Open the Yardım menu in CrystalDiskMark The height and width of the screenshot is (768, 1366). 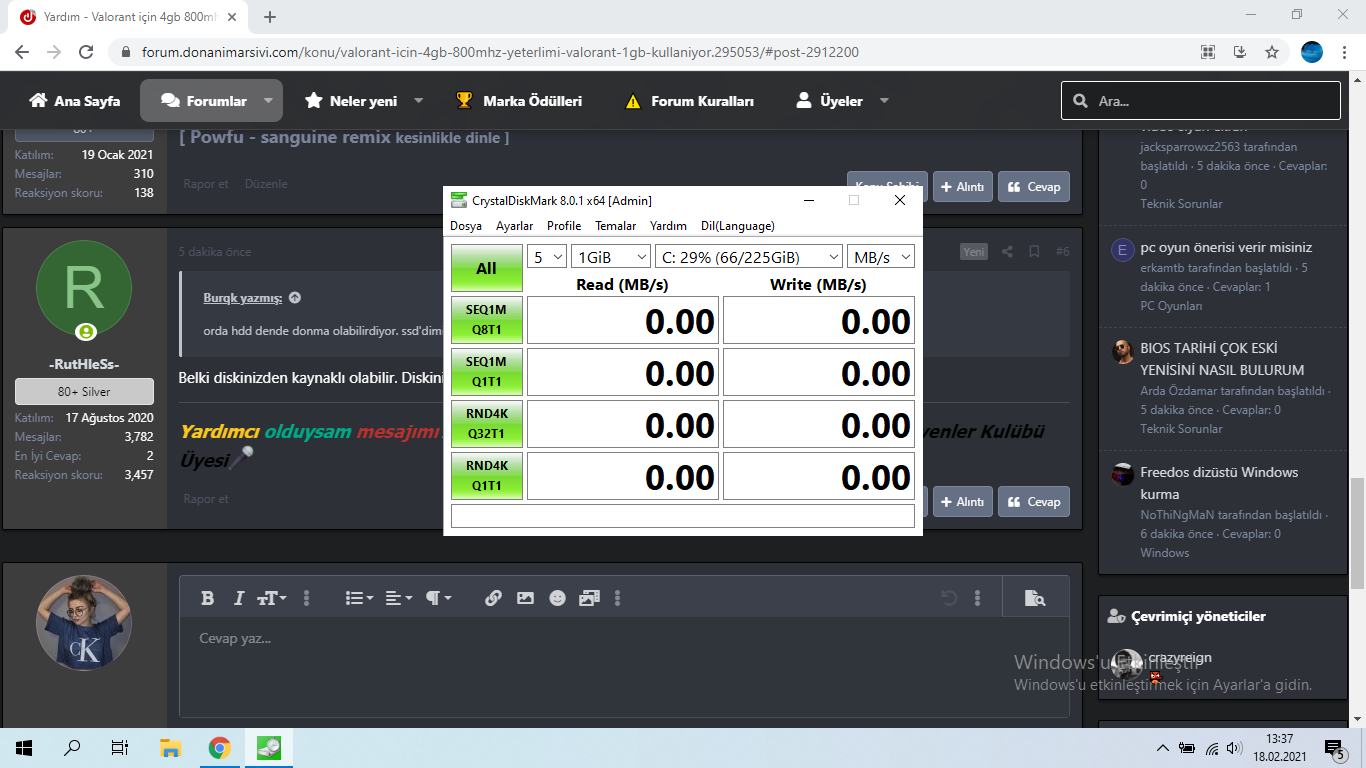(668, 226)
